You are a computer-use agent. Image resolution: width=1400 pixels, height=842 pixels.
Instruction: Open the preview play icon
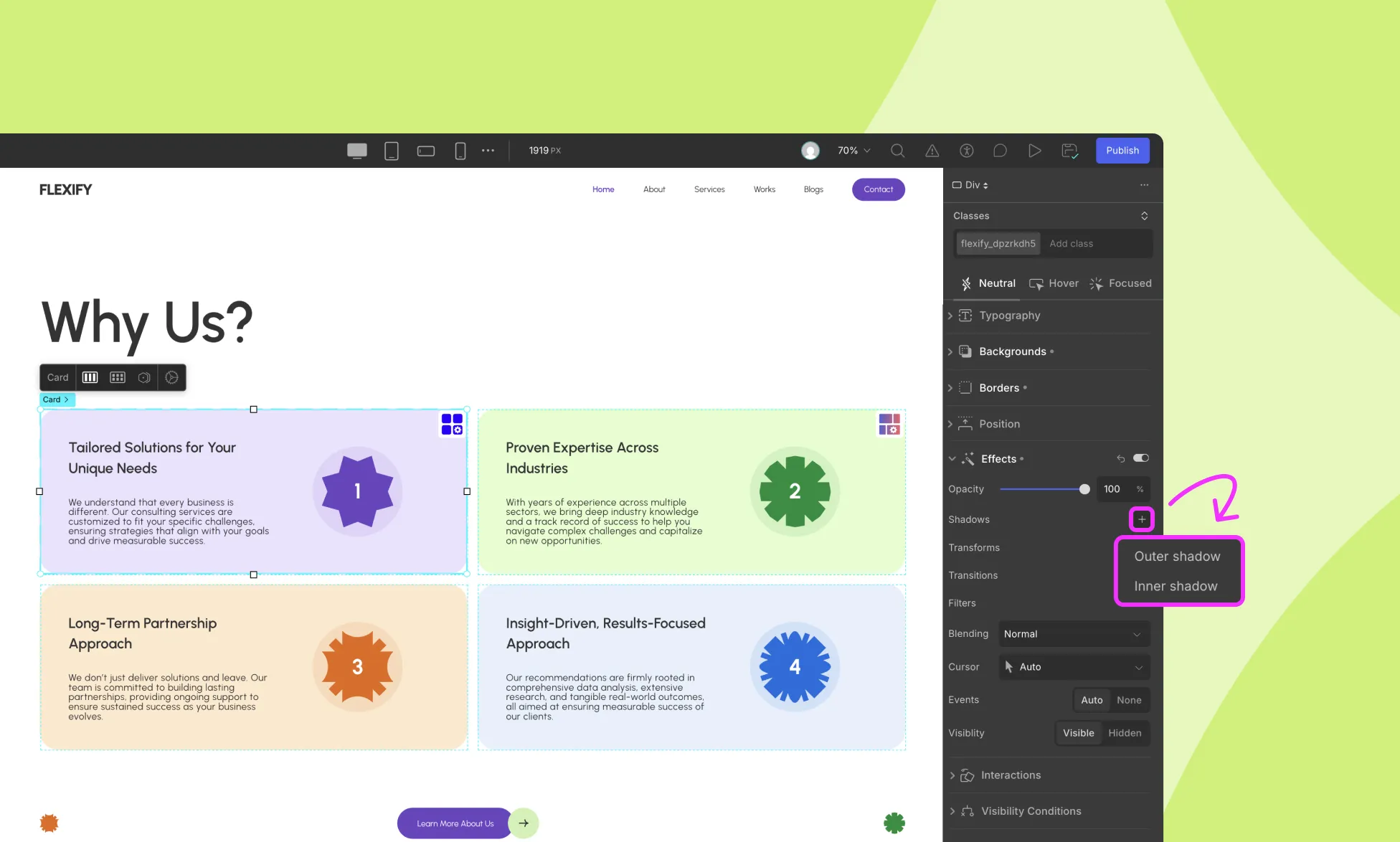point(1034,151)
